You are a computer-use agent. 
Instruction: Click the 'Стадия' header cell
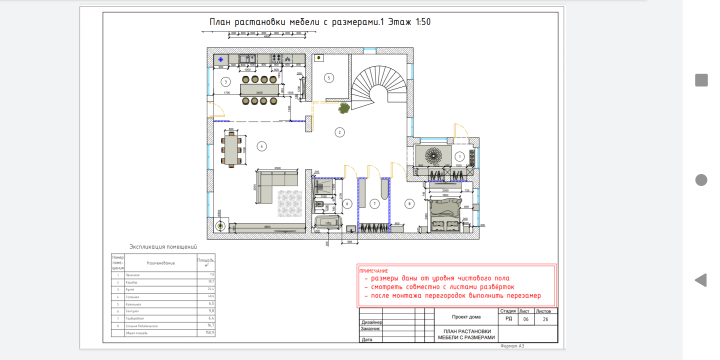pyautogui.click(x=508, y=311)
